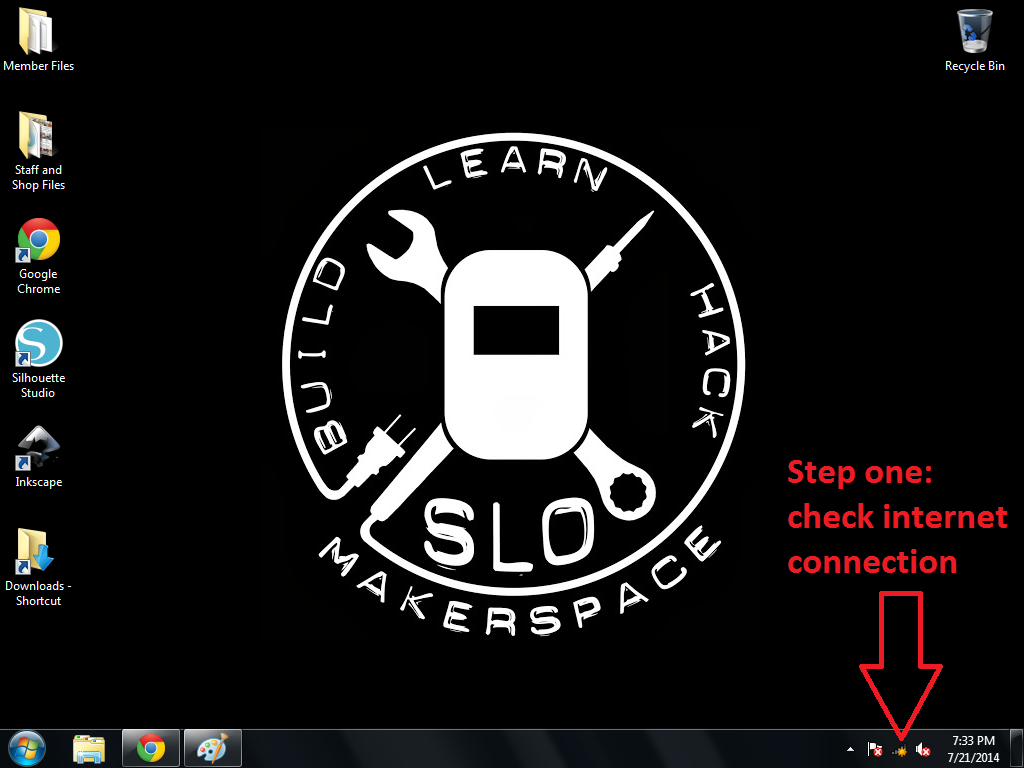The image size is (1027, 772).
Task: Open the Windows Start menu orb
Action: (27, 748)
